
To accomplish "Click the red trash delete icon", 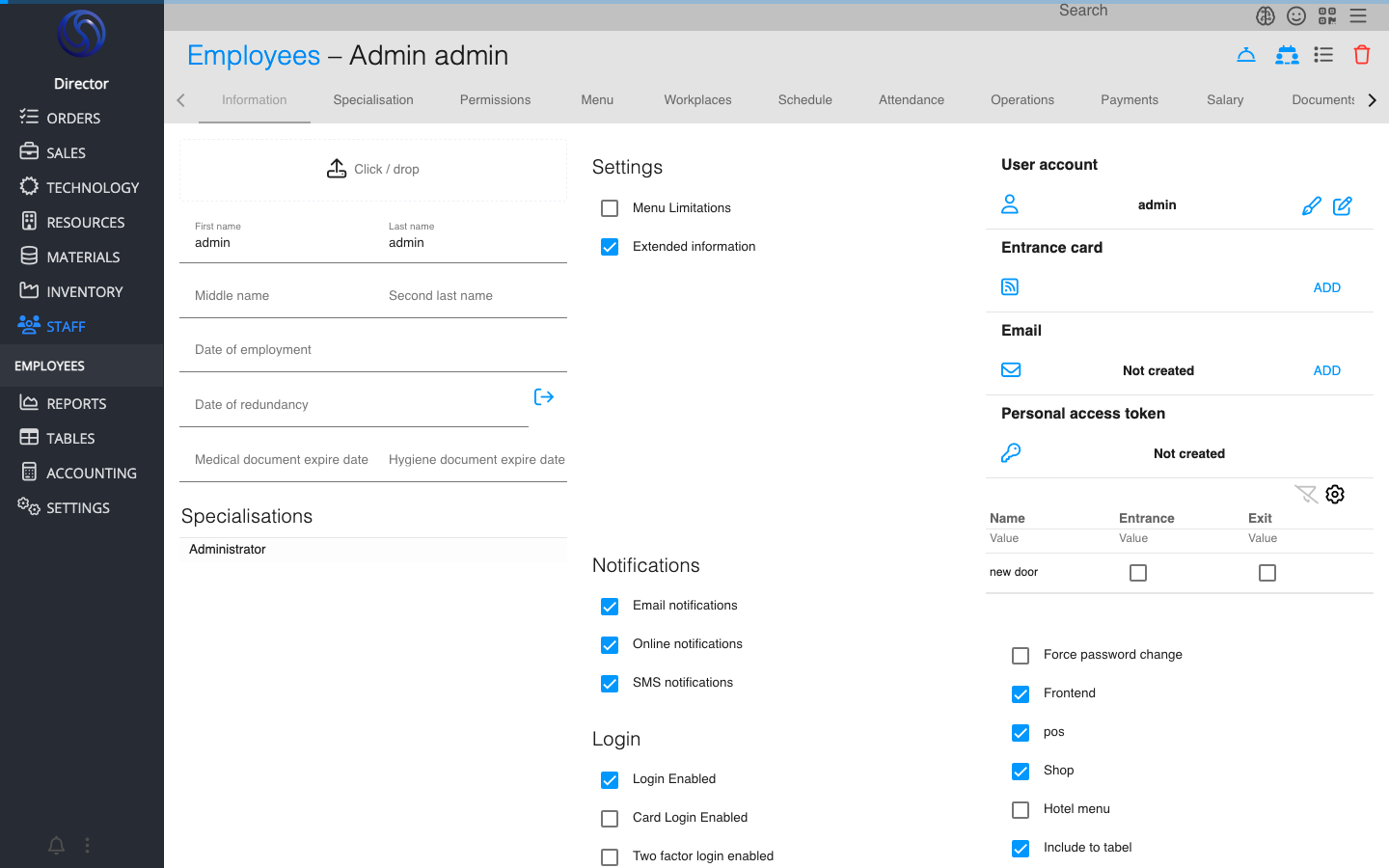I will click(1361, 55).
